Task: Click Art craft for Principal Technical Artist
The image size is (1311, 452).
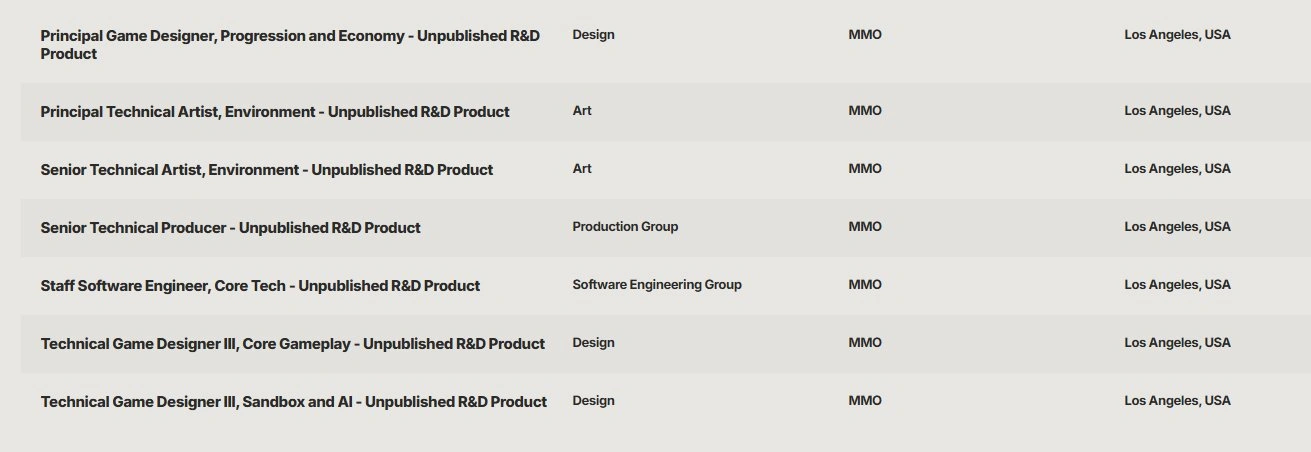Action: [x=582, y=111]
